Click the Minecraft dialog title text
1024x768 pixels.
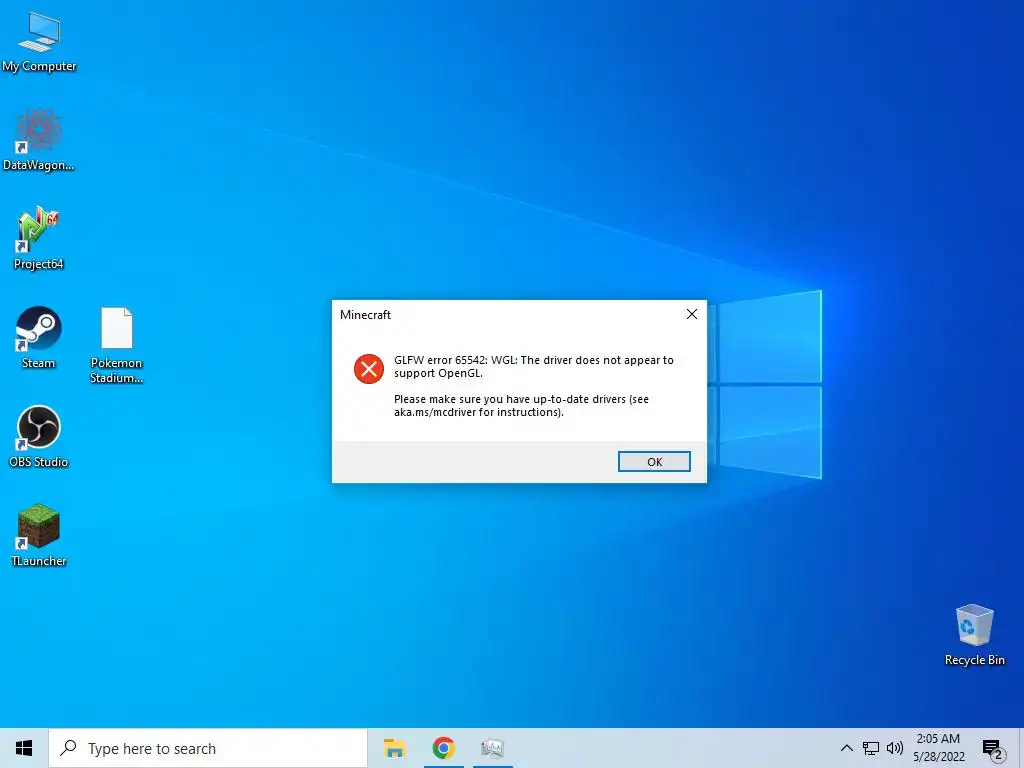(x=365, y=315)
